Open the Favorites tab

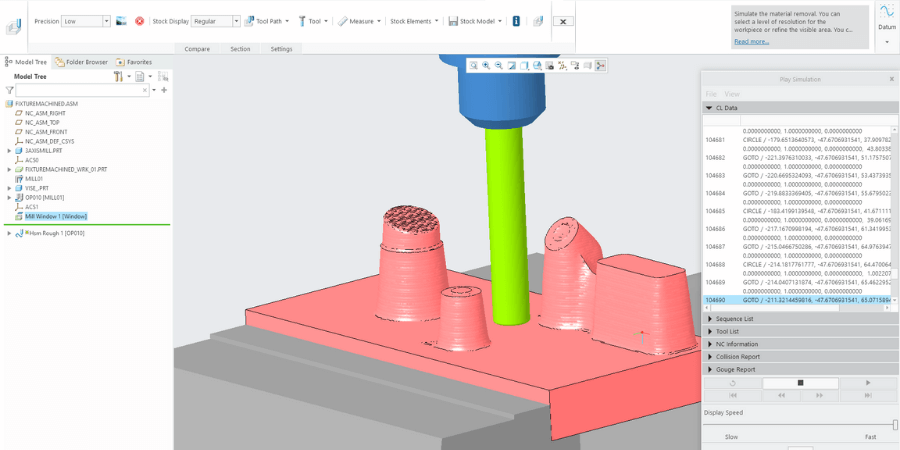(x=134, y=62)
